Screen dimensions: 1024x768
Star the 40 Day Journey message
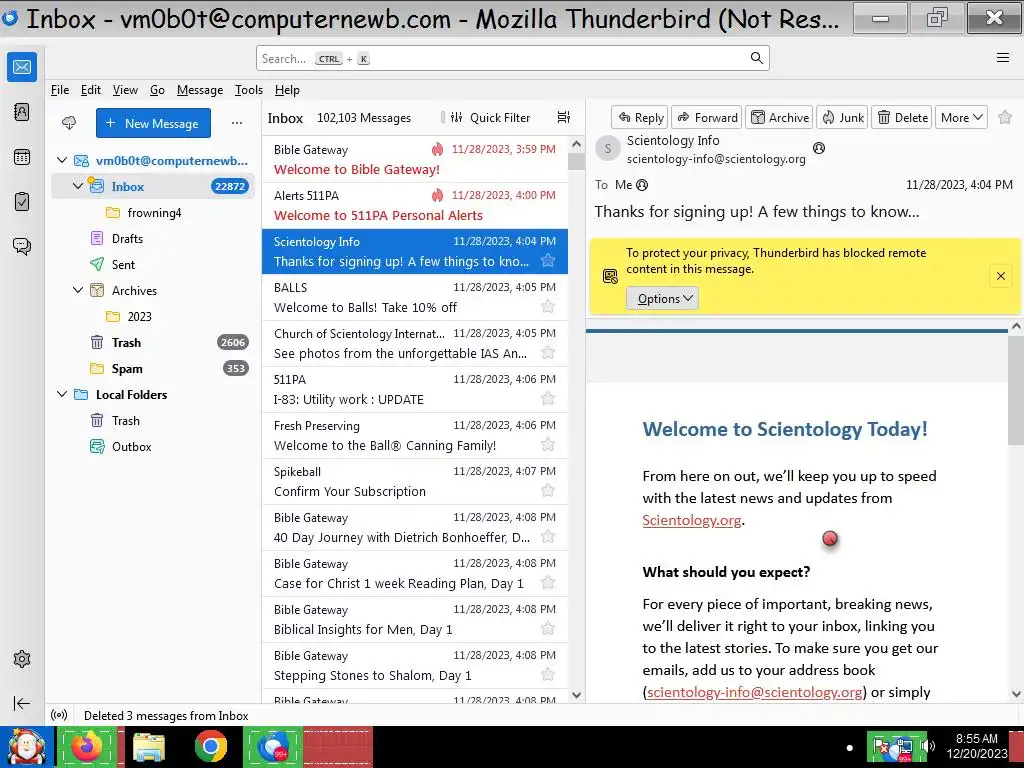point(548,537)
